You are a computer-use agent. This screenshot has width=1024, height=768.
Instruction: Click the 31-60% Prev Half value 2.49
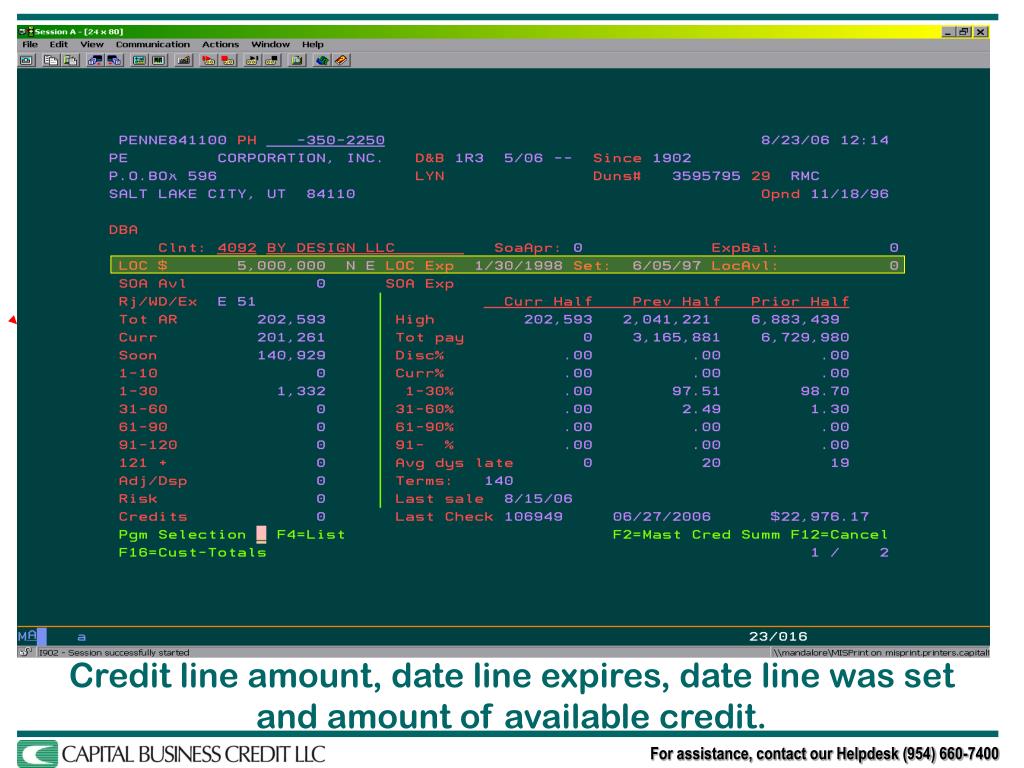pyautogui.click(x=701, y=409)
